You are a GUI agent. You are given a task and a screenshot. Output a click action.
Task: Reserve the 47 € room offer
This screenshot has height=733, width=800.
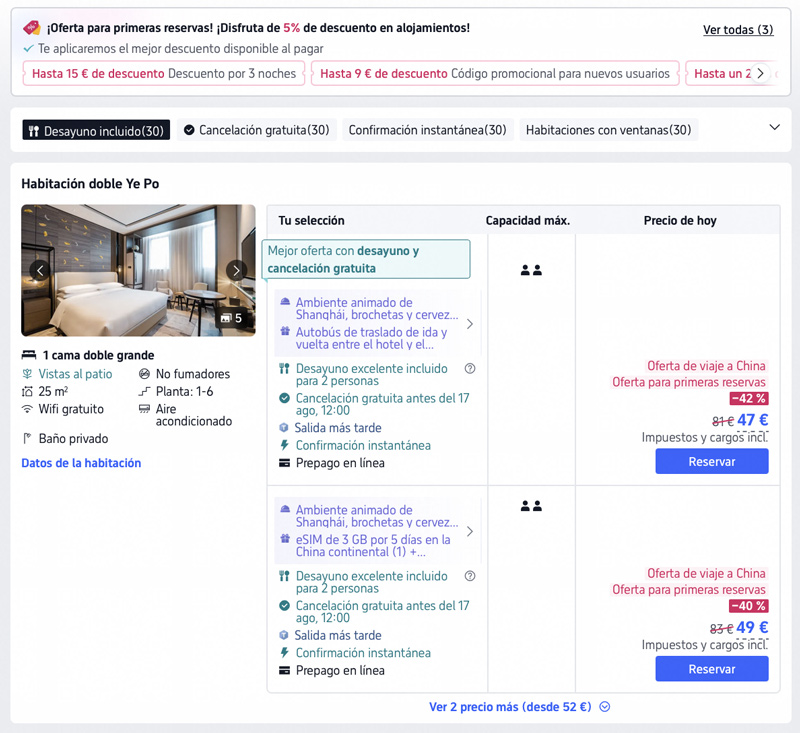tap(712, 462)
